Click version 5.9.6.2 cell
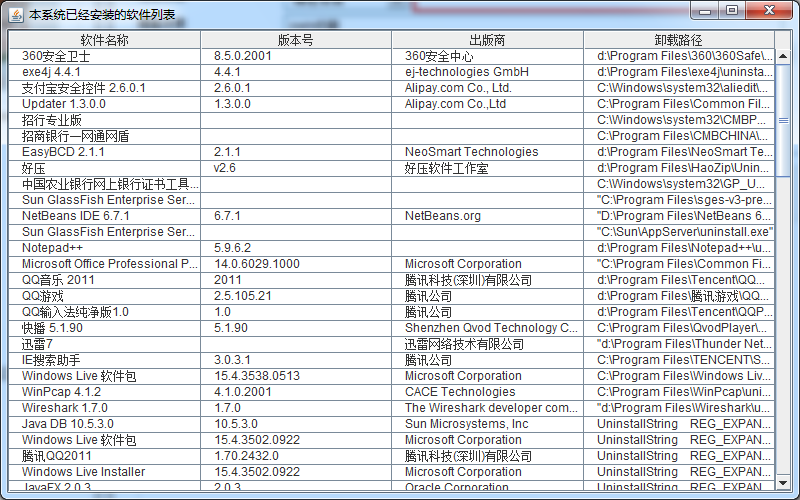The height and width of the screenshot is (500, 800). tap(296, 248)
